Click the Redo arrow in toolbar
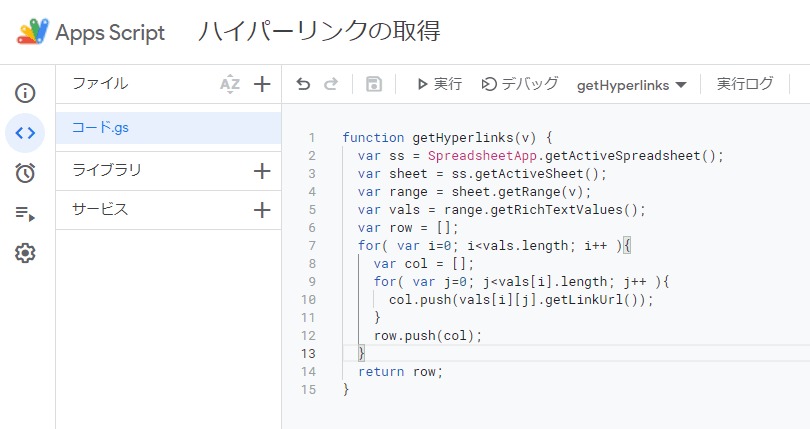The image size is (810, 429). pos(331,85)
